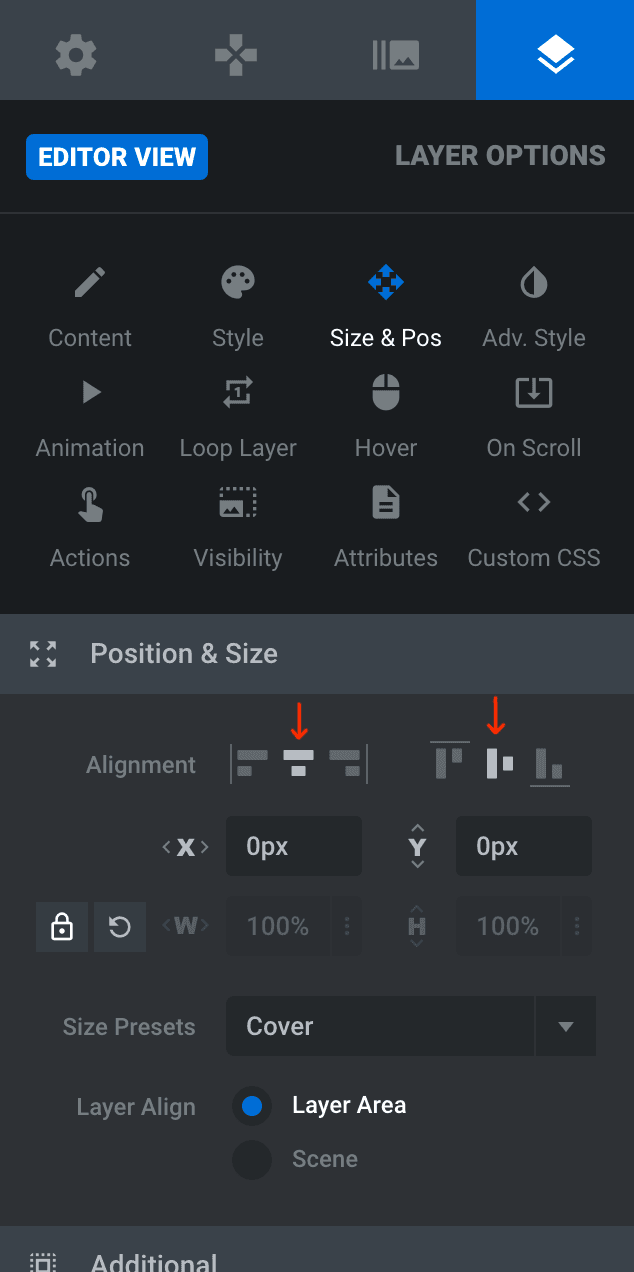Open Hover mouse settings
Viewport: 634px width, 1272px height.
(386, 418)
